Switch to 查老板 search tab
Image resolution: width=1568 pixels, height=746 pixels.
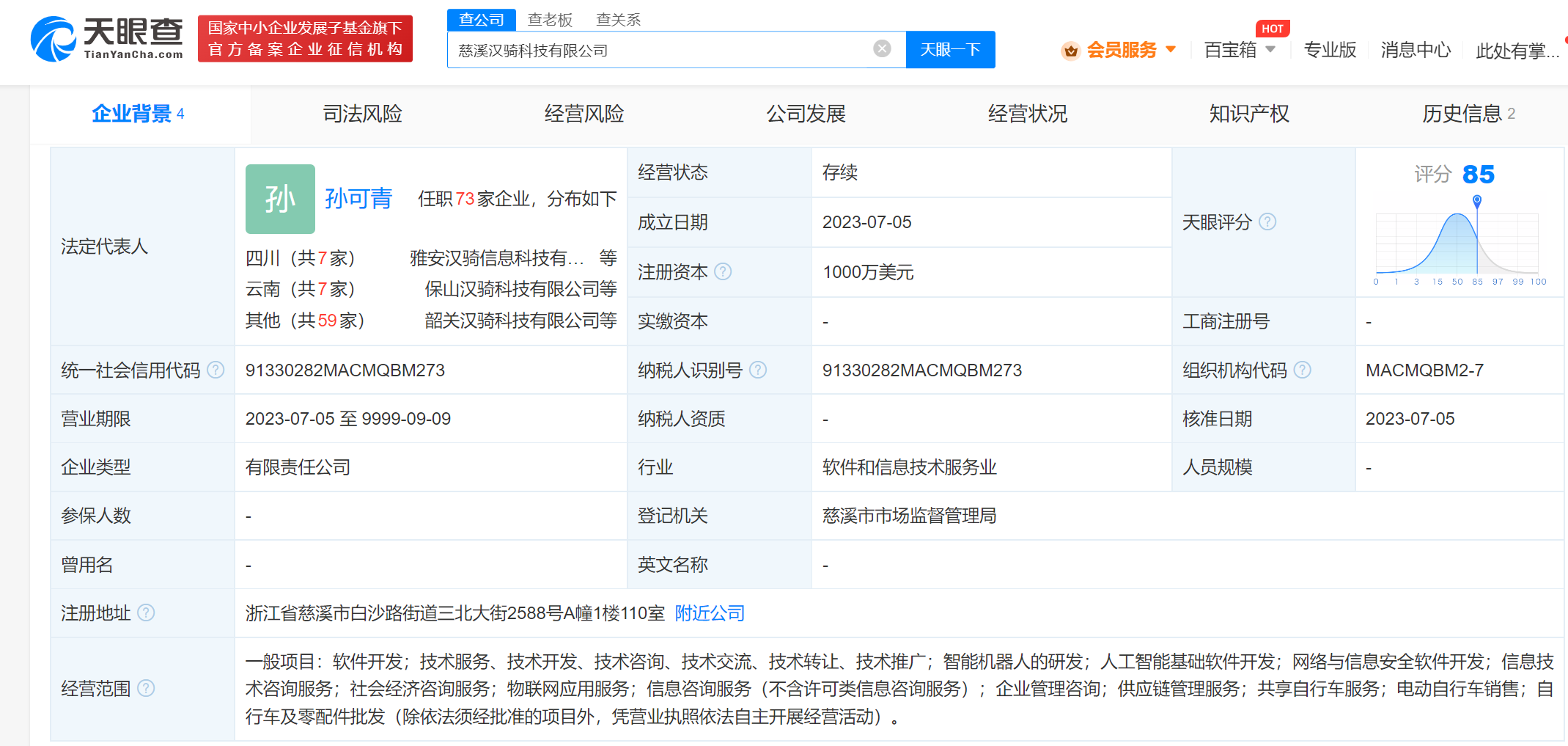(550, 20)
